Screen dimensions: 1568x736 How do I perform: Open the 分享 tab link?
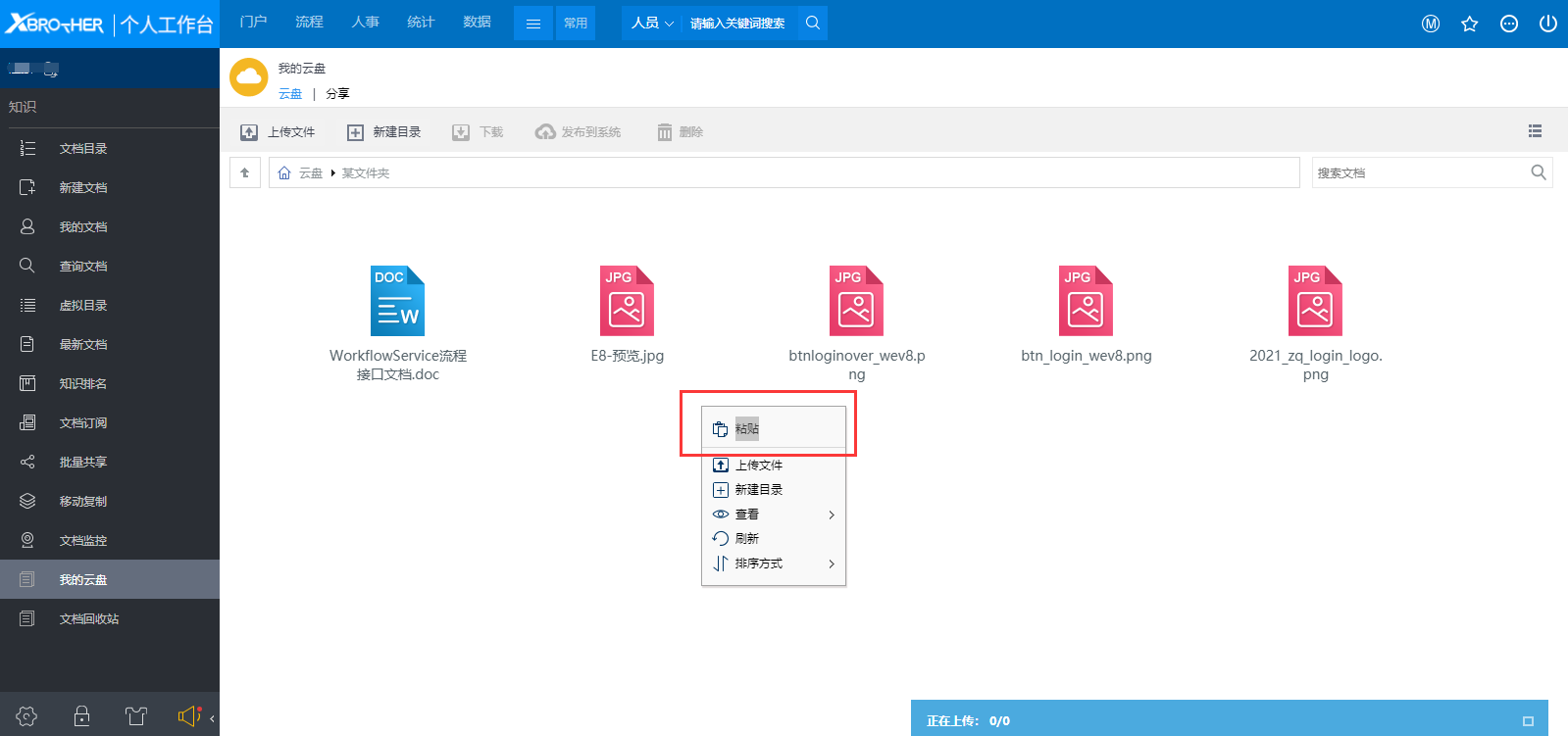click(337, 94)
